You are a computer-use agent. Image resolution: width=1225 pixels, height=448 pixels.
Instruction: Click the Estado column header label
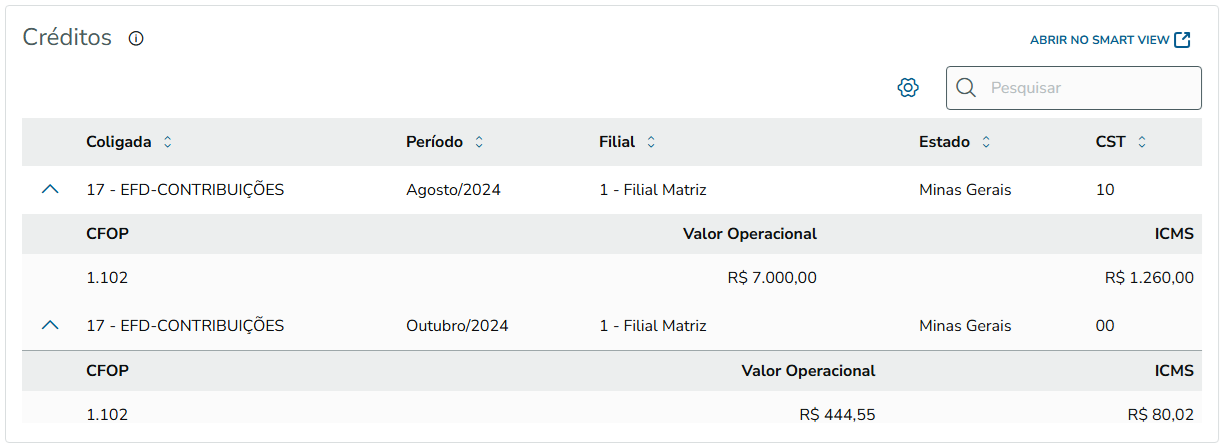tap(944, 142)
